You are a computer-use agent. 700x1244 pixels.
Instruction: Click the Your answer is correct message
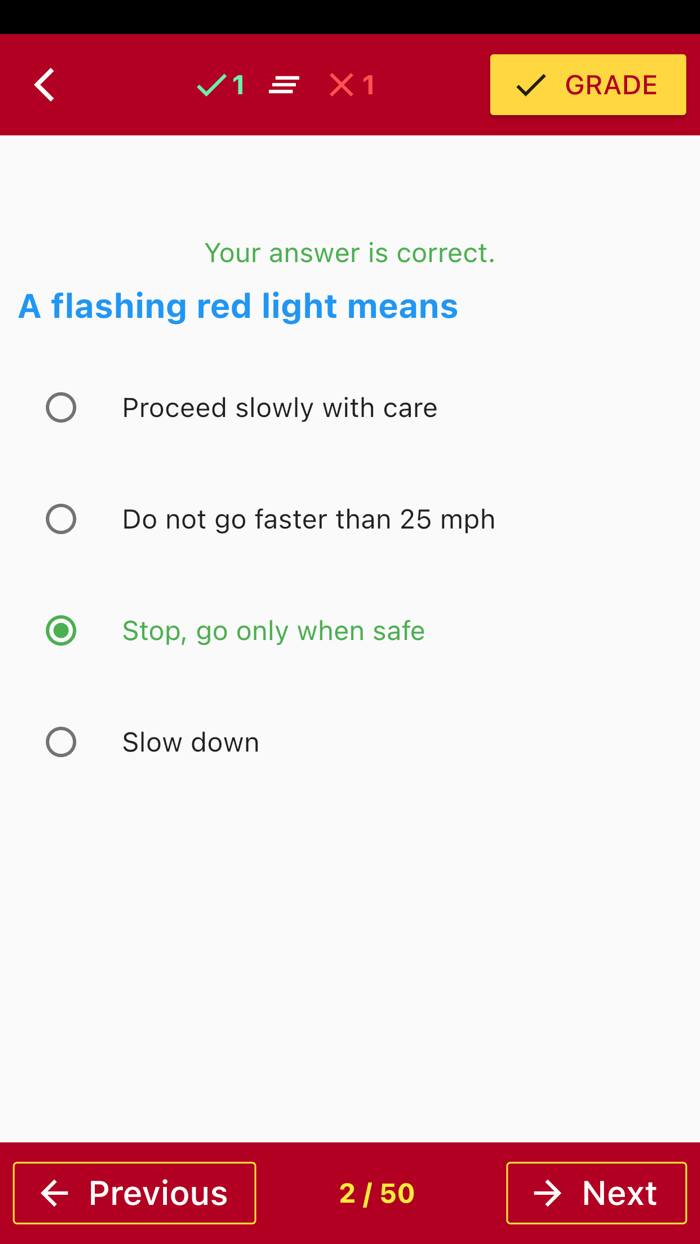click(x=350, y=253)
